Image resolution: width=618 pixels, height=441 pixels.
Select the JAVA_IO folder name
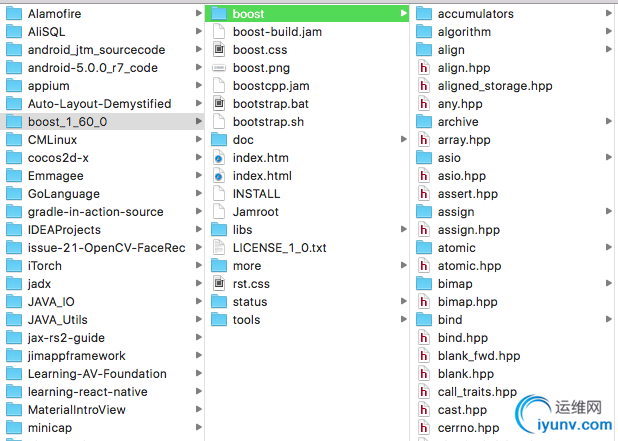click(x=51, y=302)
